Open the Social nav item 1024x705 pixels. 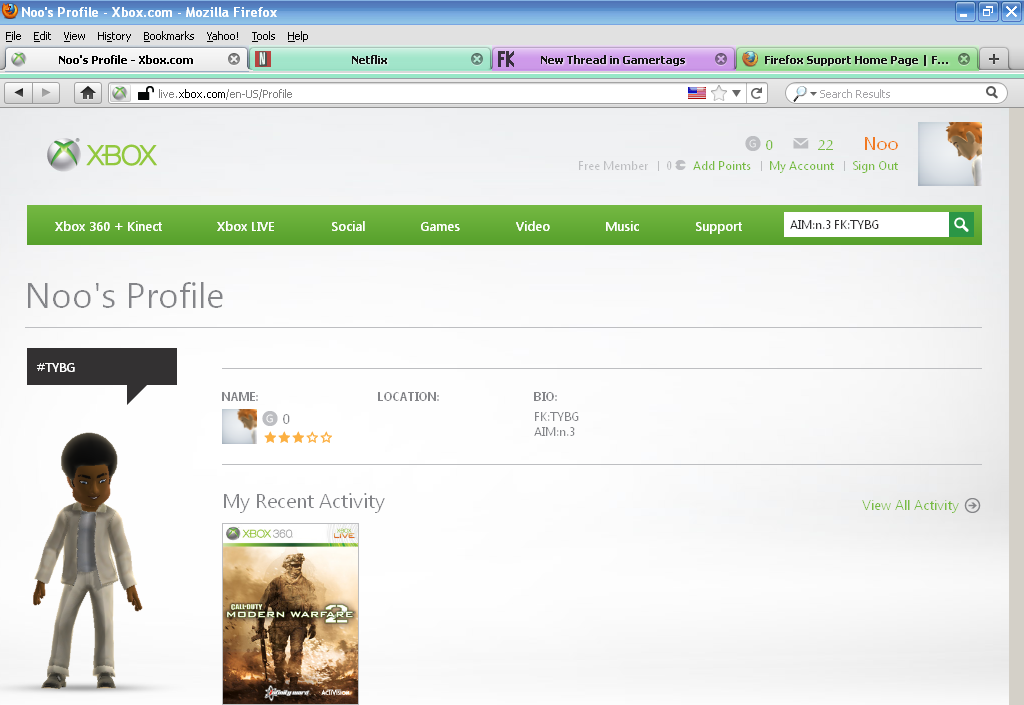(x=348, y=227)
